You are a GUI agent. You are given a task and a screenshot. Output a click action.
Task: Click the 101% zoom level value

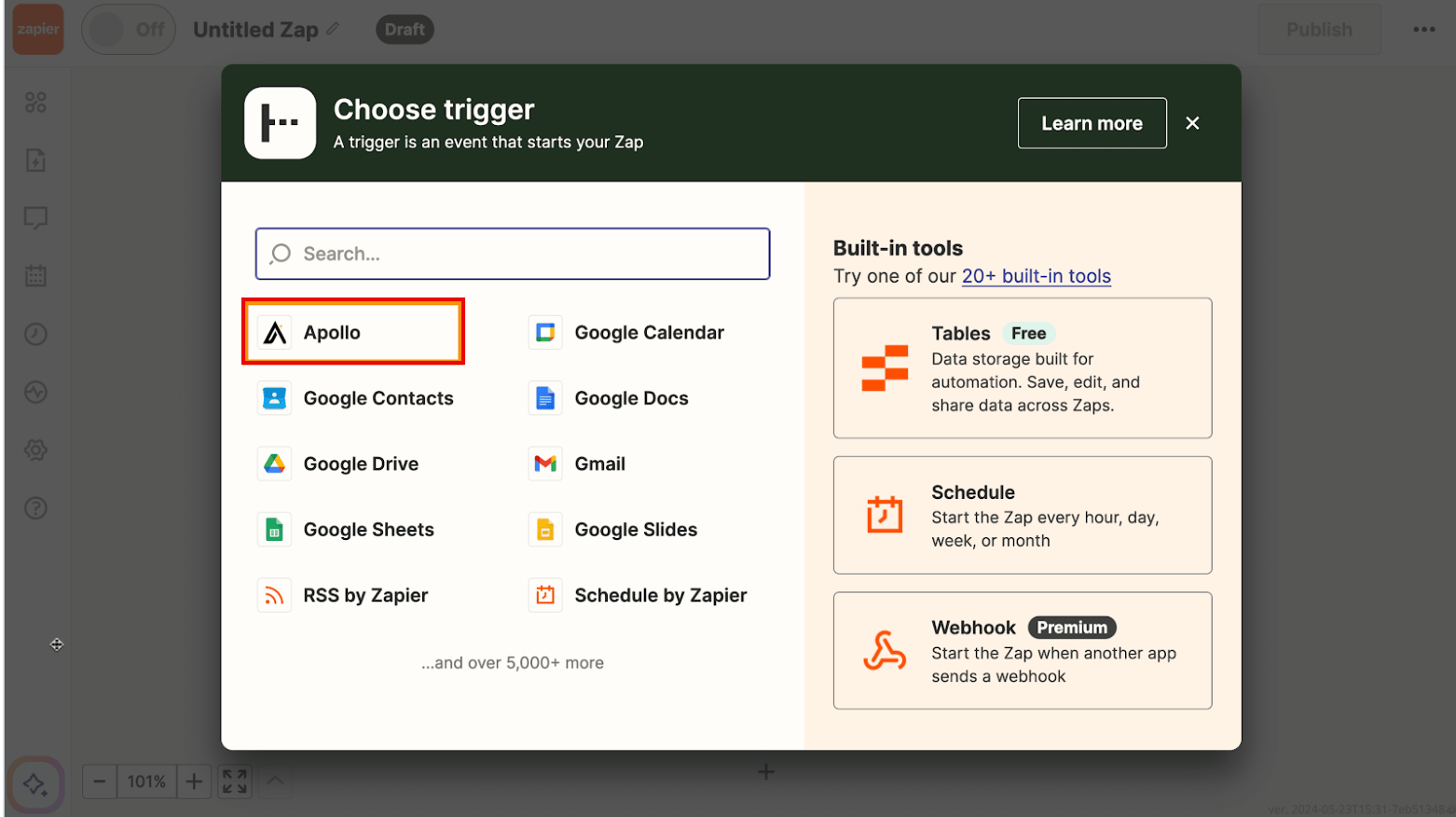pos(146,782)
